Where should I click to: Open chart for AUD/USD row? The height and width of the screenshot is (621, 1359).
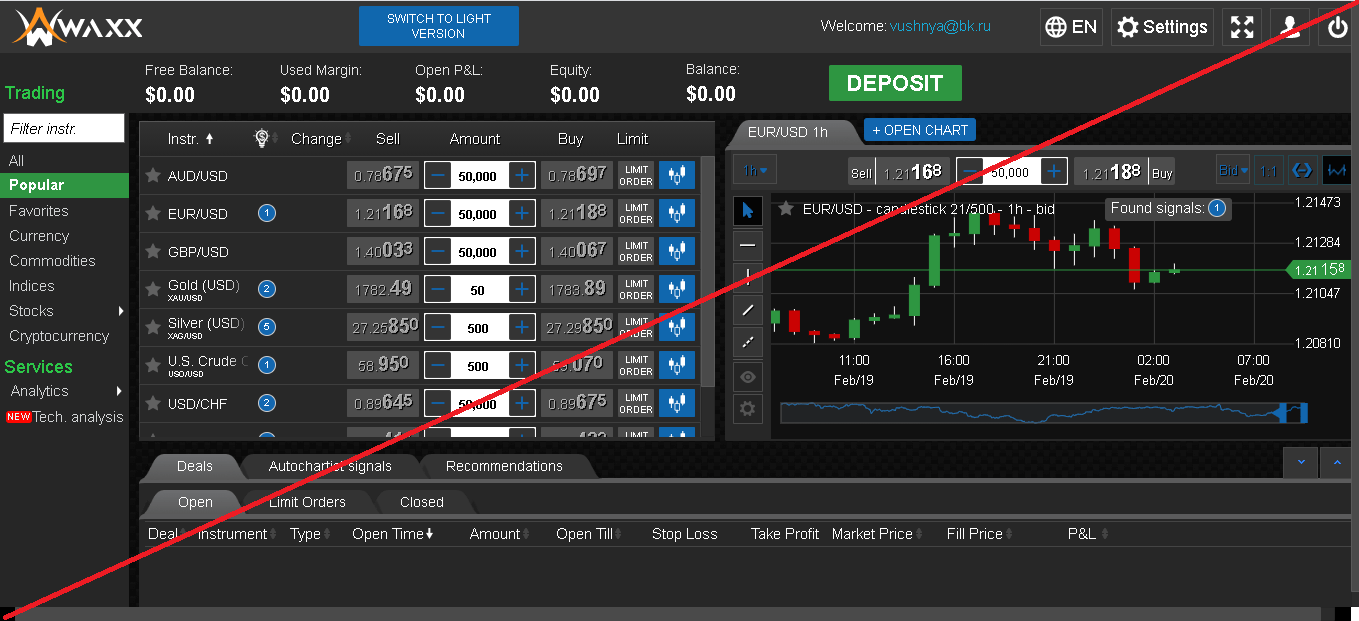click(x=677, y=175)
